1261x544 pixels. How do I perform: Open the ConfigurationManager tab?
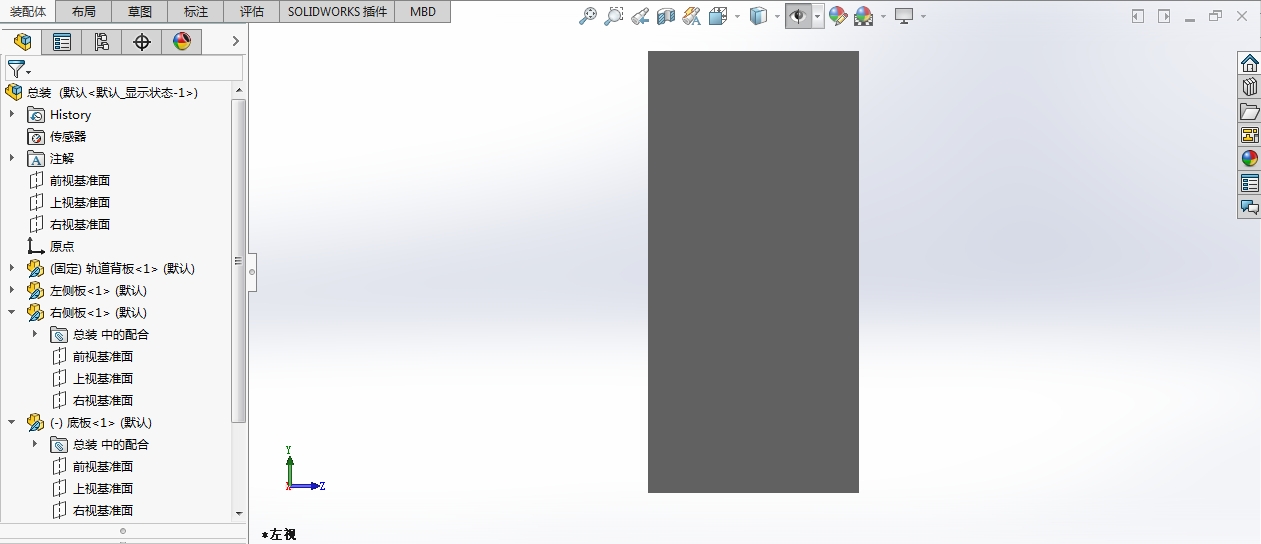102,41
